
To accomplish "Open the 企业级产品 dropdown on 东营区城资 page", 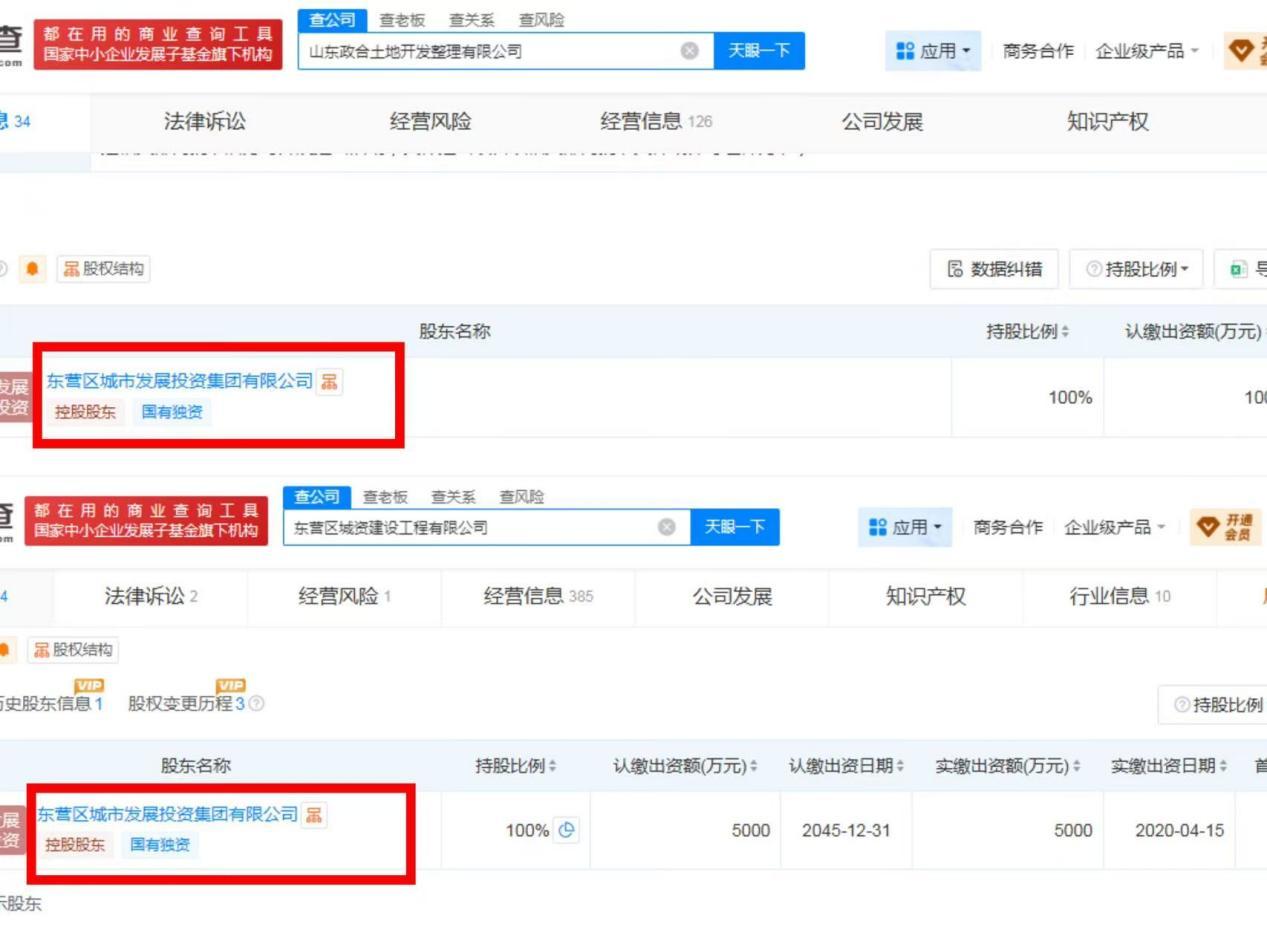I will [x=1115, y=527].
